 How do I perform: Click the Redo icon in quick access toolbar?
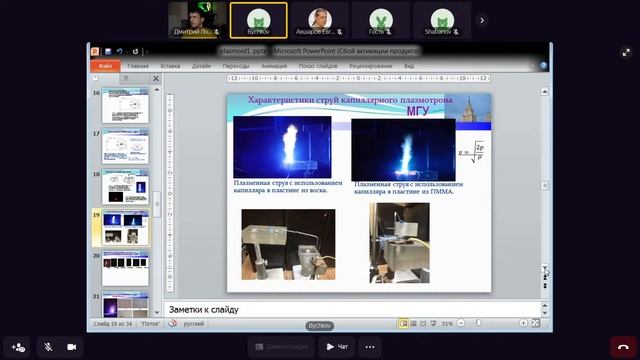click(135, 51)
